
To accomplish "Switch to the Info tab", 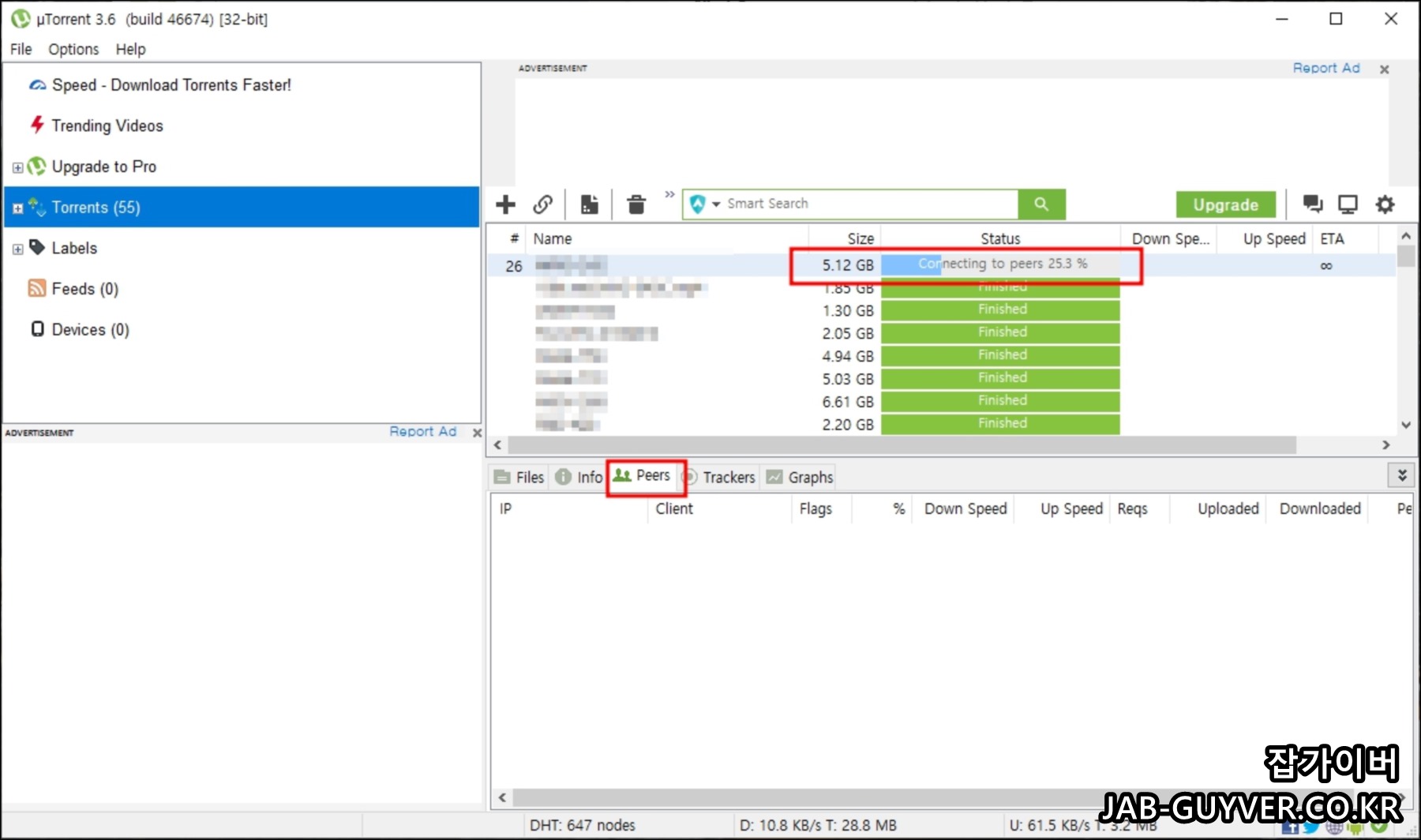I will [579, 477].
